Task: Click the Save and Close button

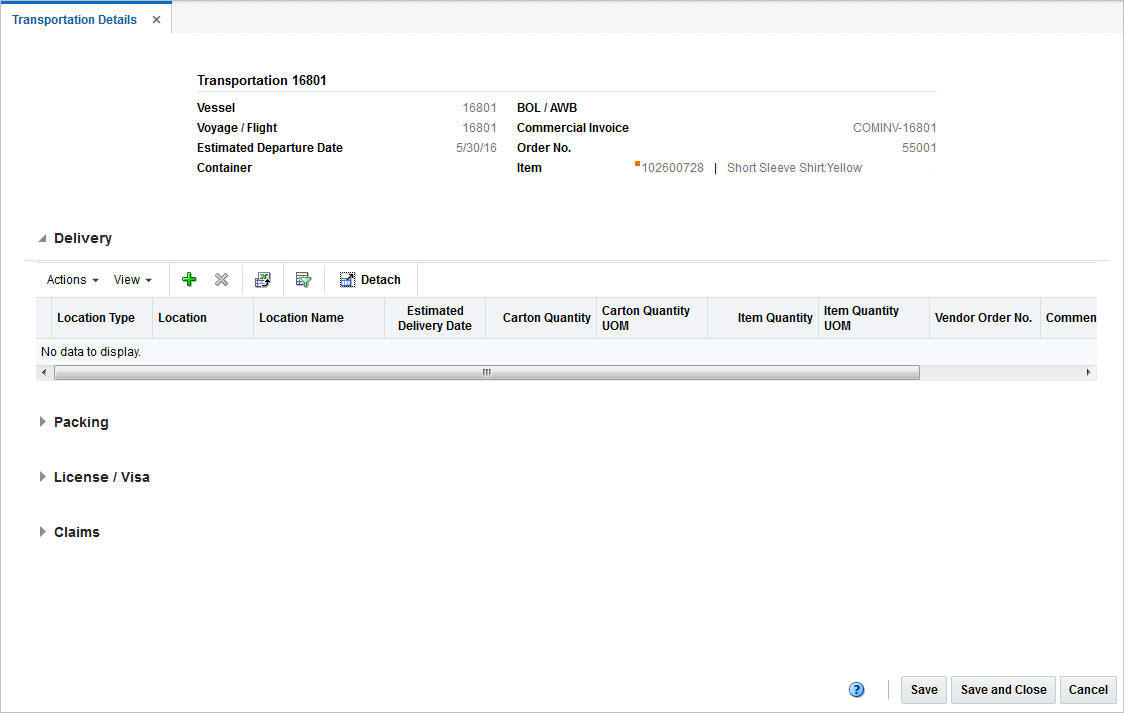Action: tap(1003, 689)
